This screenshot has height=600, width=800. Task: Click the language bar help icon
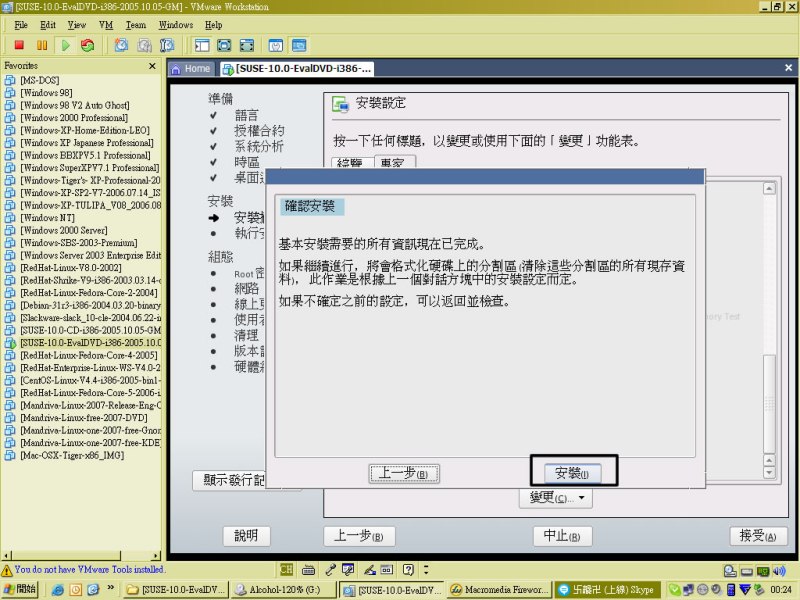click(x=408, y=569)
